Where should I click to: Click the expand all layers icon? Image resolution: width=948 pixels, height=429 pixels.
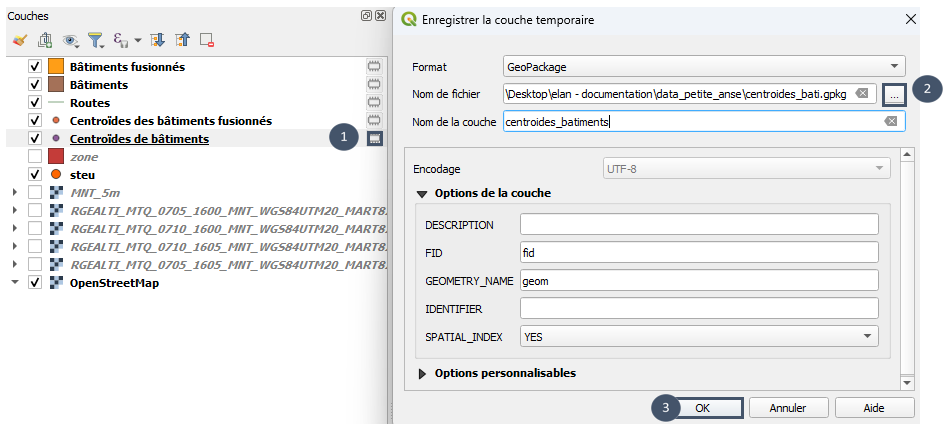click(x=158, y=40)
